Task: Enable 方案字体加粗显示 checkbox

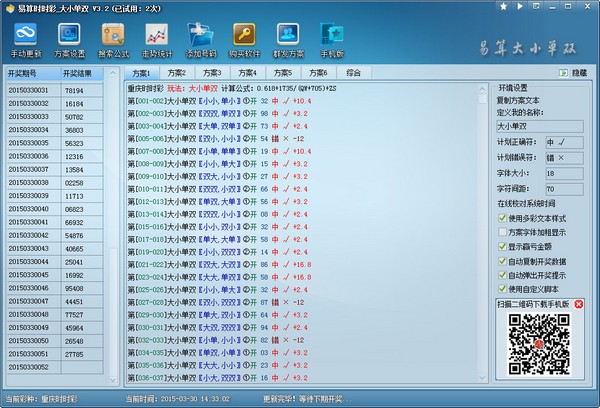Action: pyautogui.click(x=502, y=232)
